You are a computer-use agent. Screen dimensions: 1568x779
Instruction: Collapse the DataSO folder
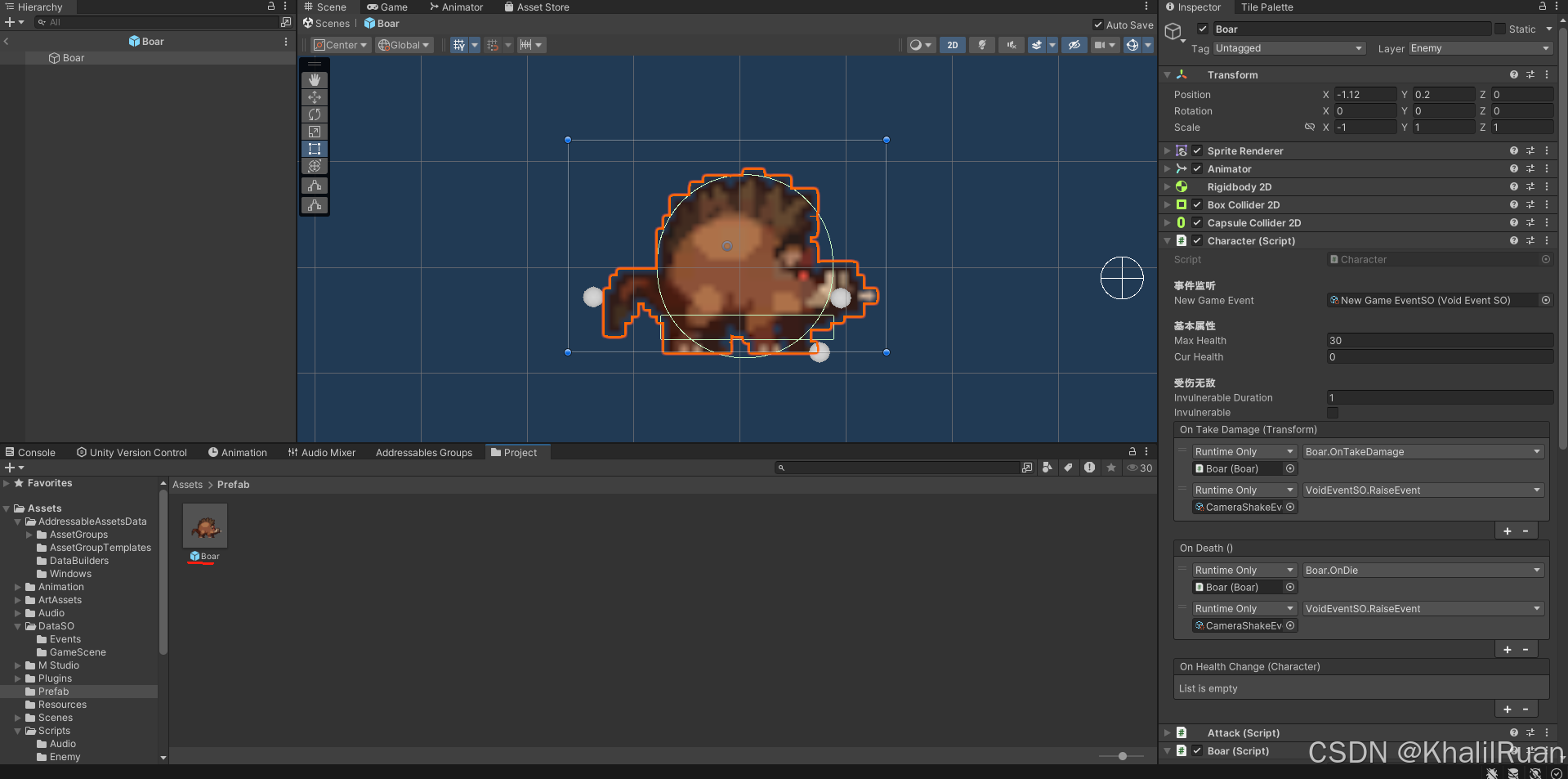(18, 626)
